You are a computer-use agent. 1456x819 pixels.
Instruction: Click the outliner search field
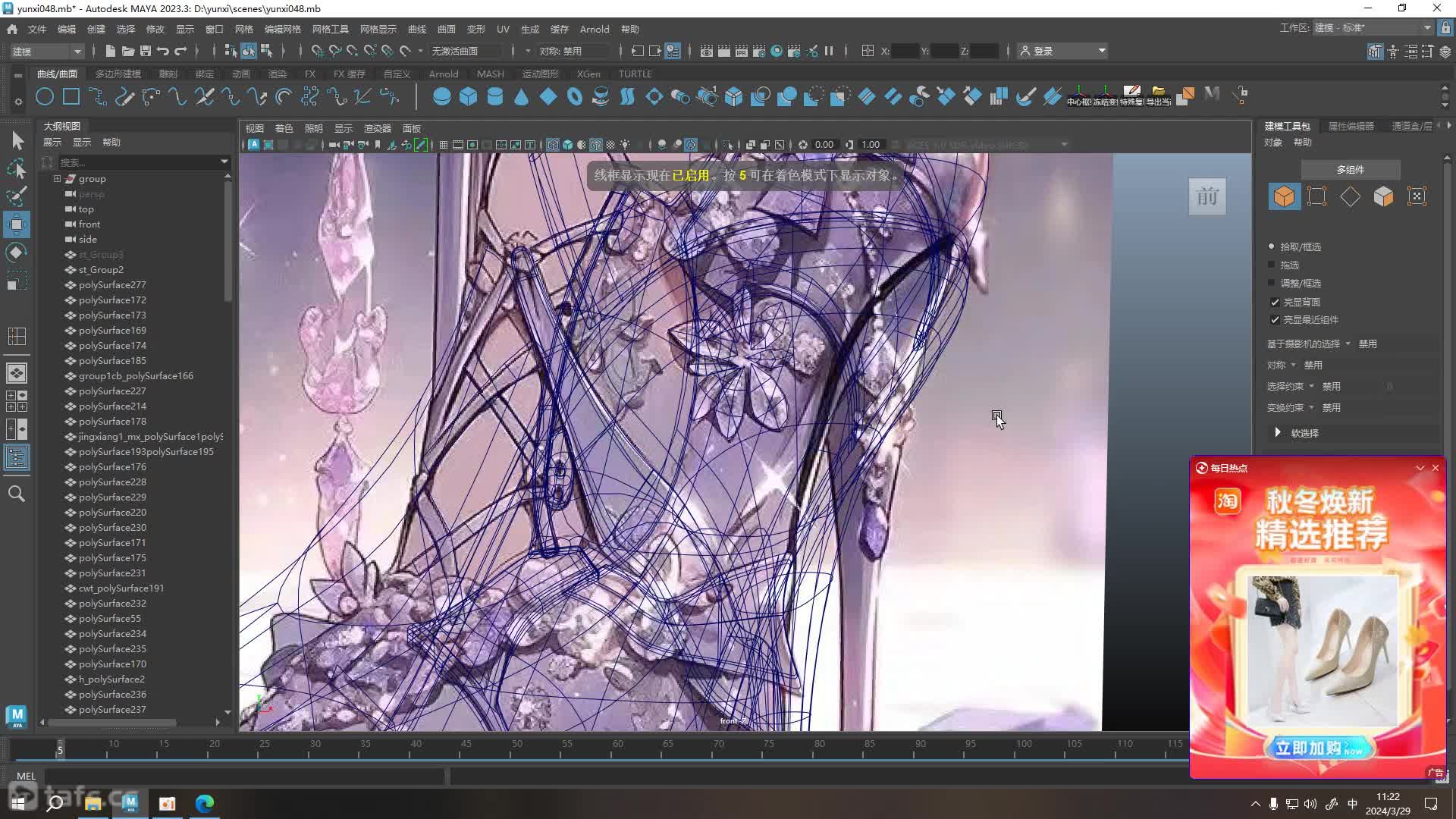point(138,162)
